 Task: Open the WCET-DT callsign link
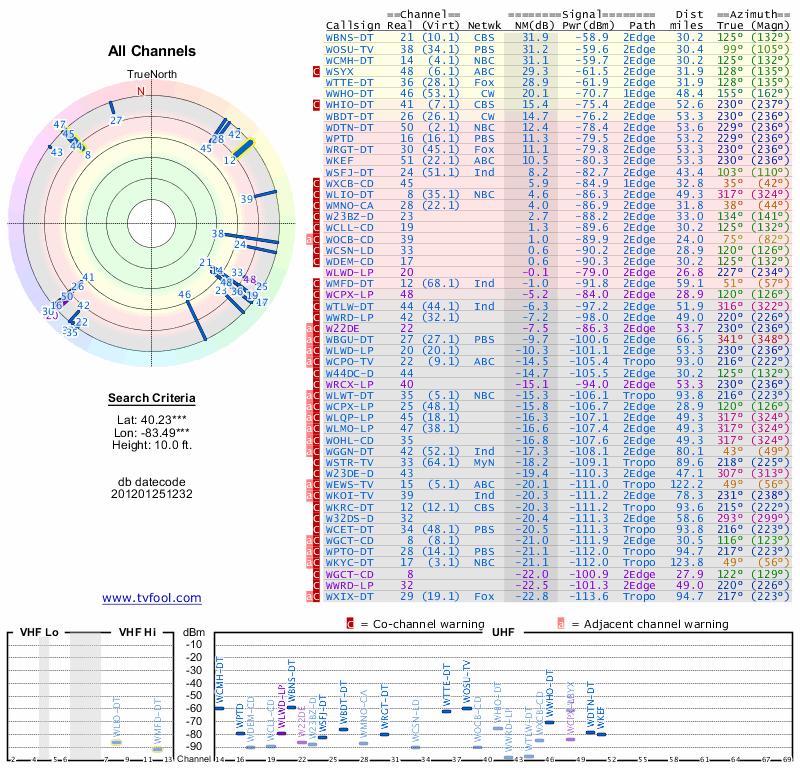coord(349,530)
